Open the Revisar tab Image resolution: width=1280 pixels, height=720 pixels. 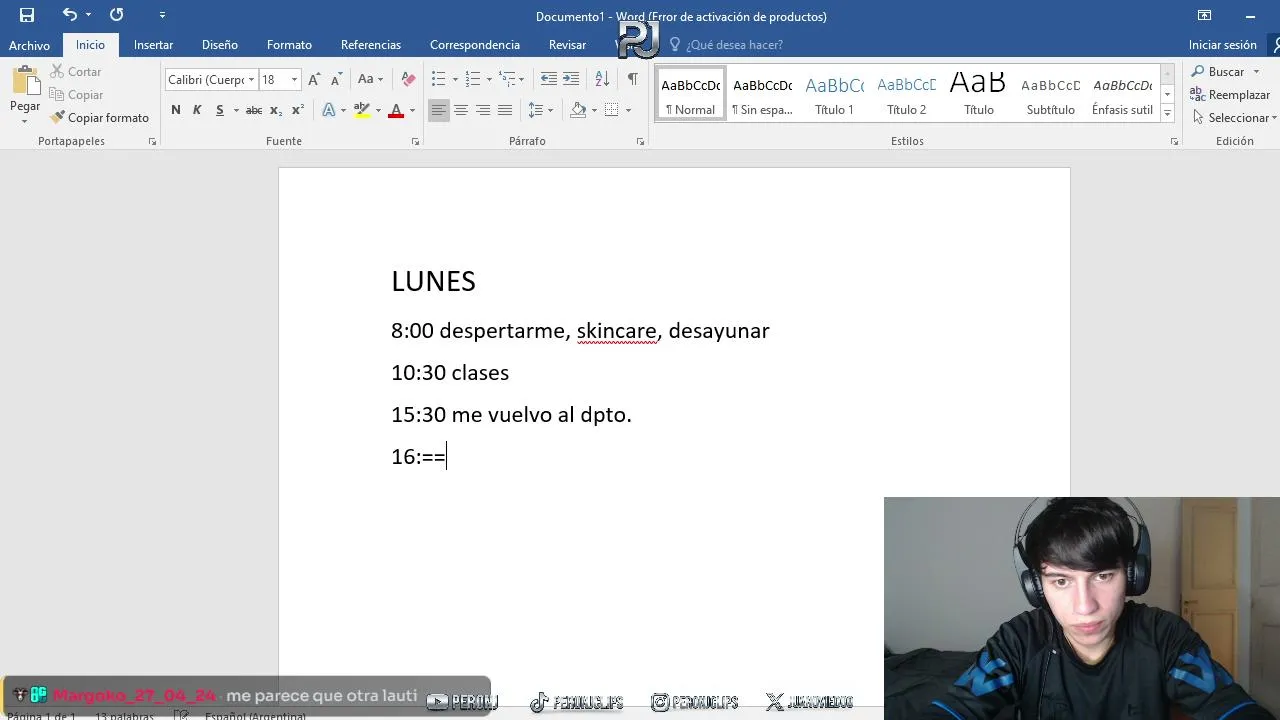pos(567,45)
